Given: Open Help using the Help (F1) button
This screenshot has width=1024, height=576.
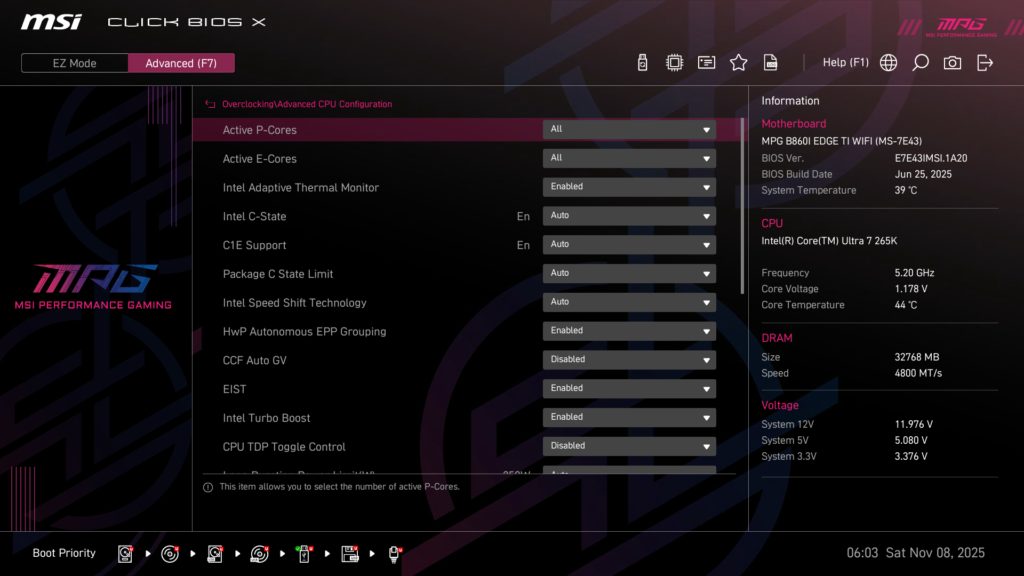Looking at the screenshot, I should 846,61.
